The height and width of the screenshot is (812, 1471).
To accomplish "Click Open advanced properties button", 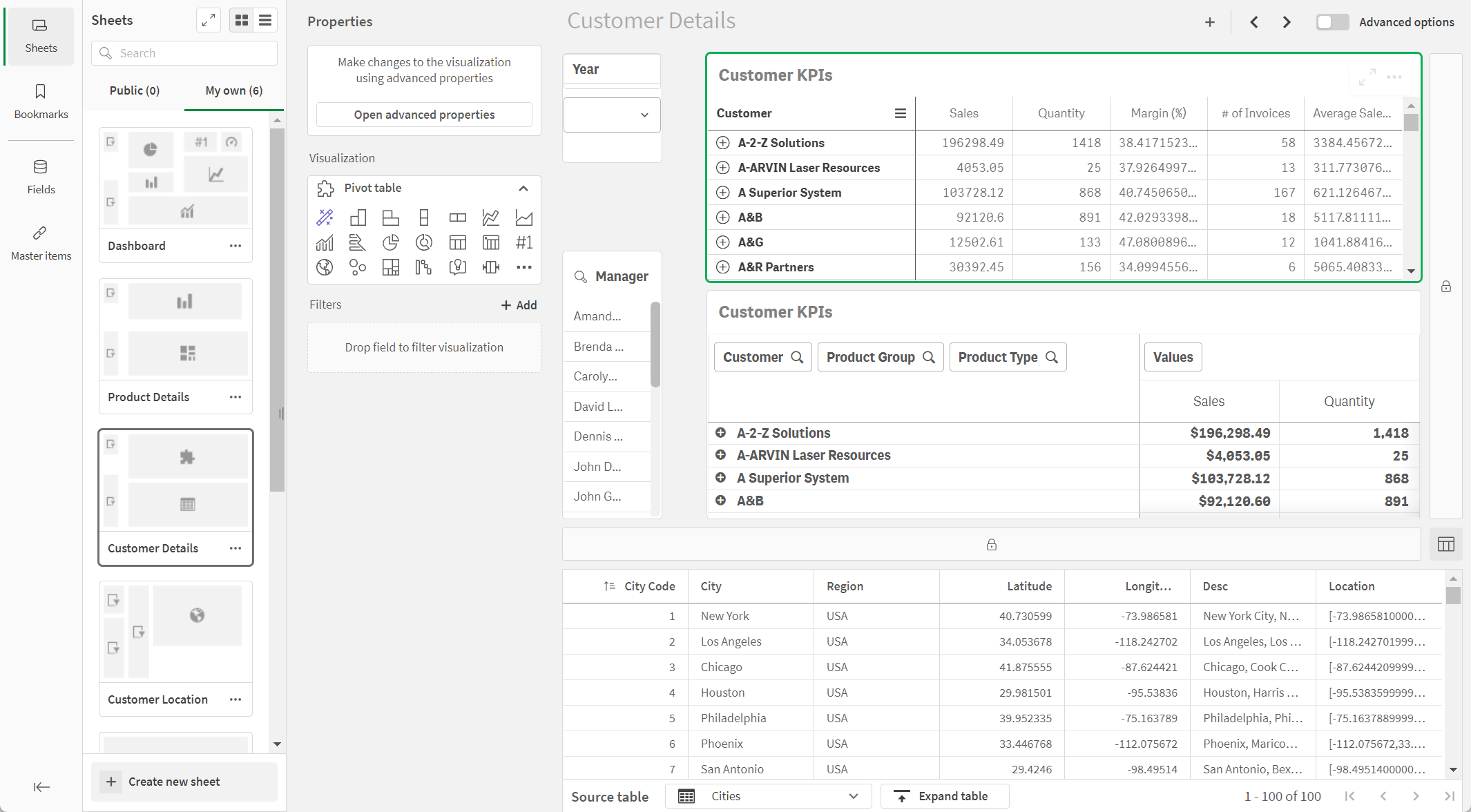I will pos(424,114).
